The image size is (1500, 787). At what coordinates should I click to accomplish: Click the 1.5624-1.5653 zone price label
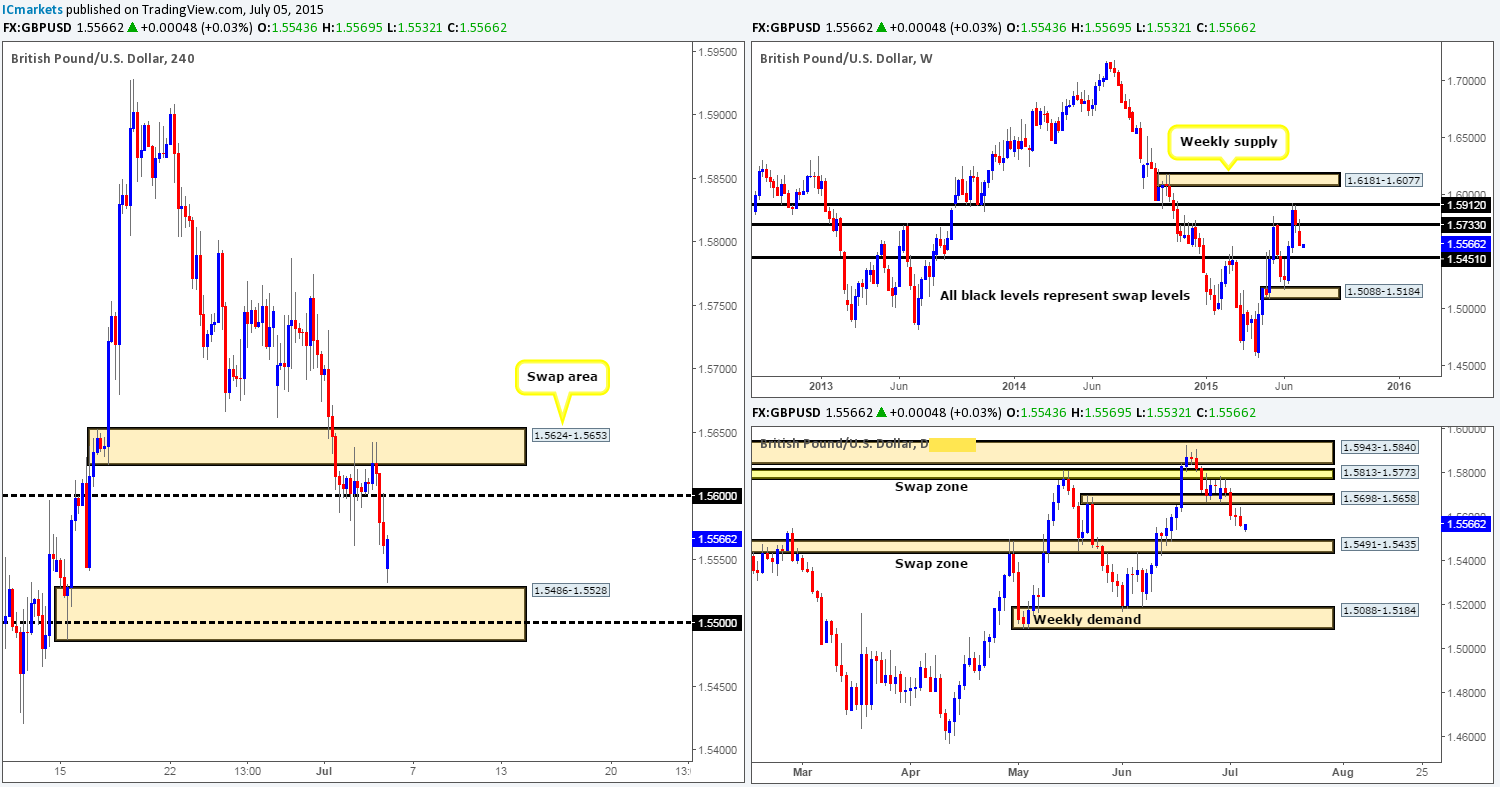(x=570, y=436)
